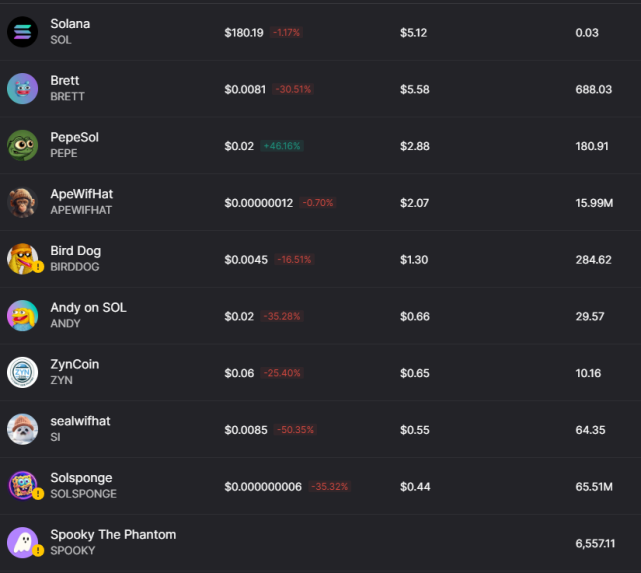Select the BRETT ticker text
Image resolution: width=641 pixels, height=573 pixels.
[67, 97]
